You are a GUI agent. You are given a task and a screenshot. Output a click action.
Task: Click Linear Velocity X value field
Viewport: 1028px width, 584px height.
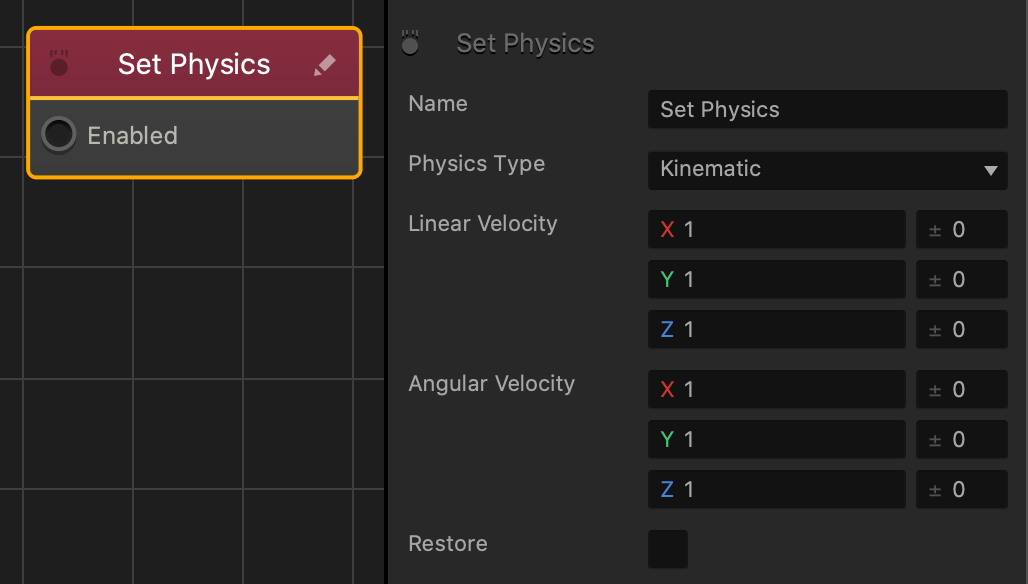coord(776,229)
